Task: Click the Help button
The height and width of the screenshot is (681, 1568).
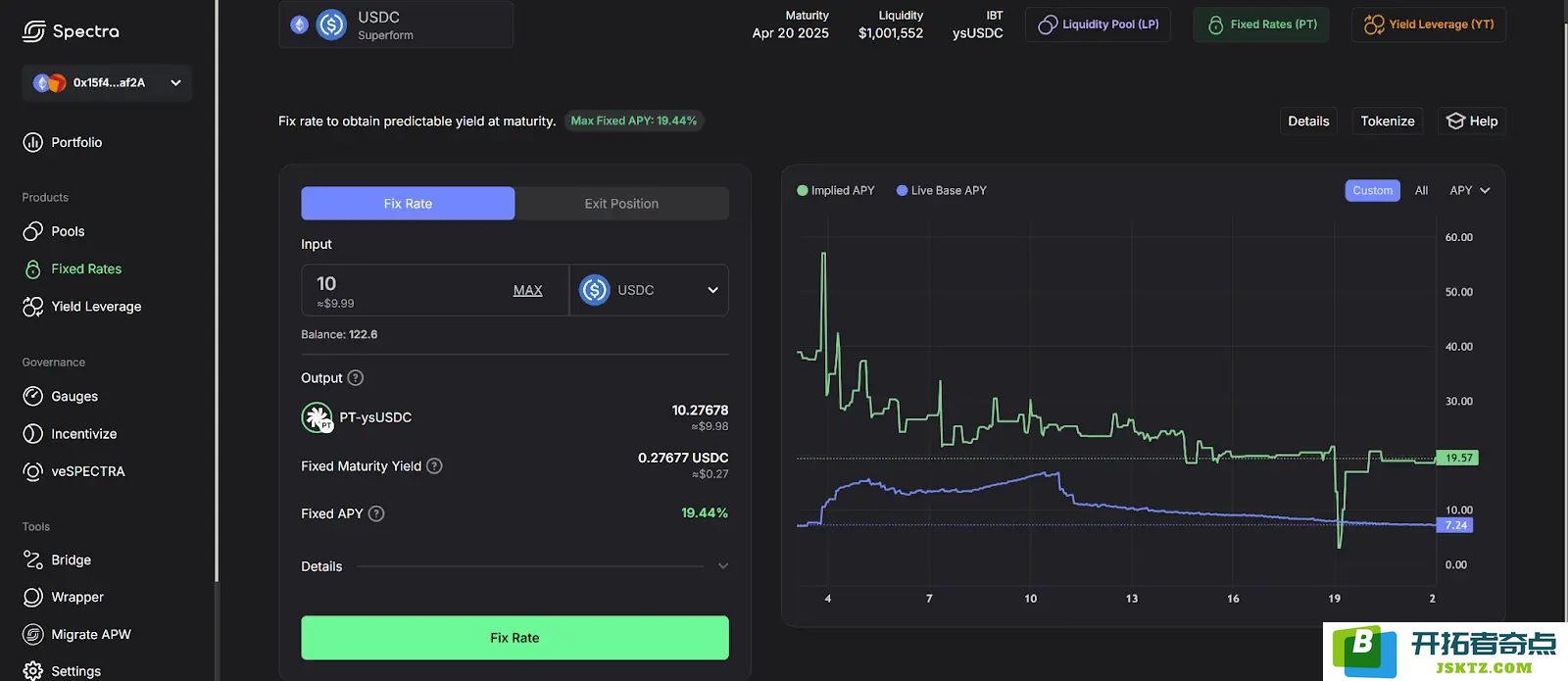Action: 1472,121
